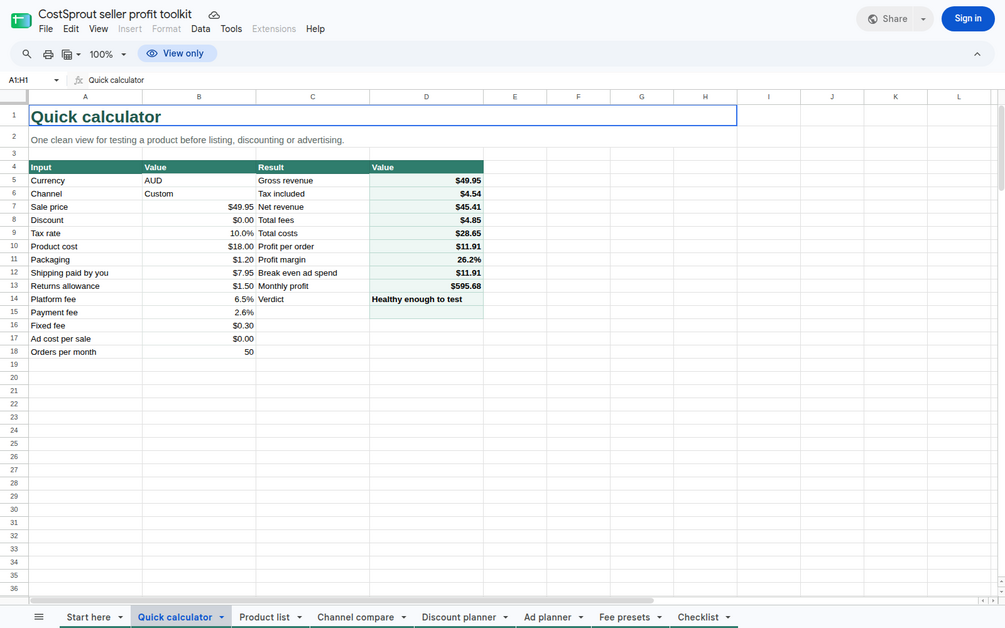Switch to the Checklist sheet
This screenshot has height=628, width=1005.
click(x=698, y=617)
